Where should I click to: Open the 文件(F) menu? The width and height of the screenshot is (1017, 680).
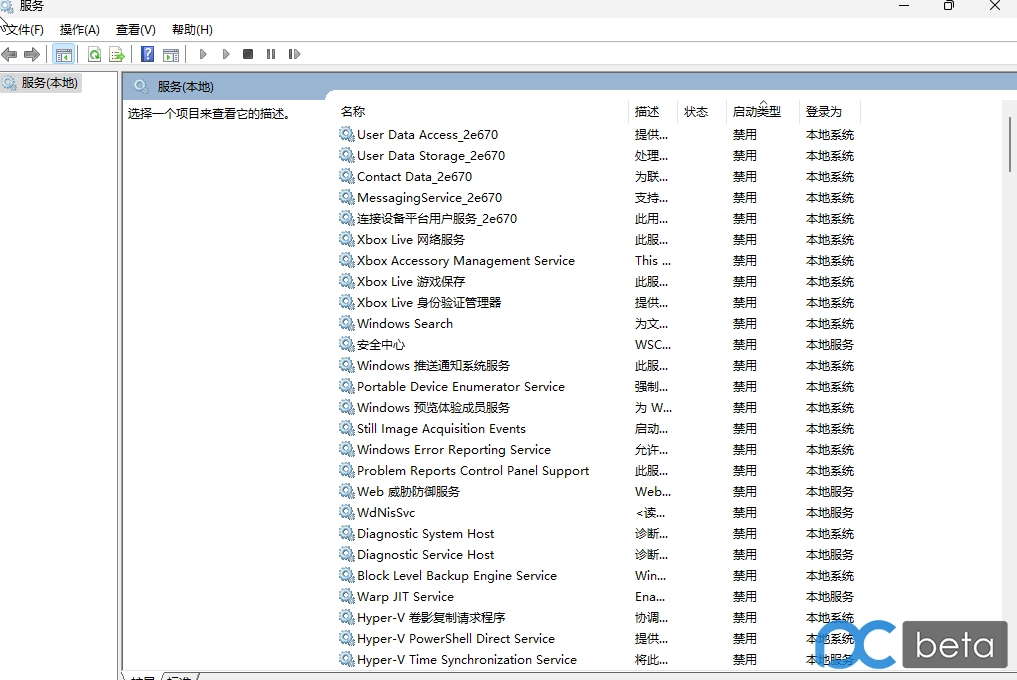(x=24, y=29)
